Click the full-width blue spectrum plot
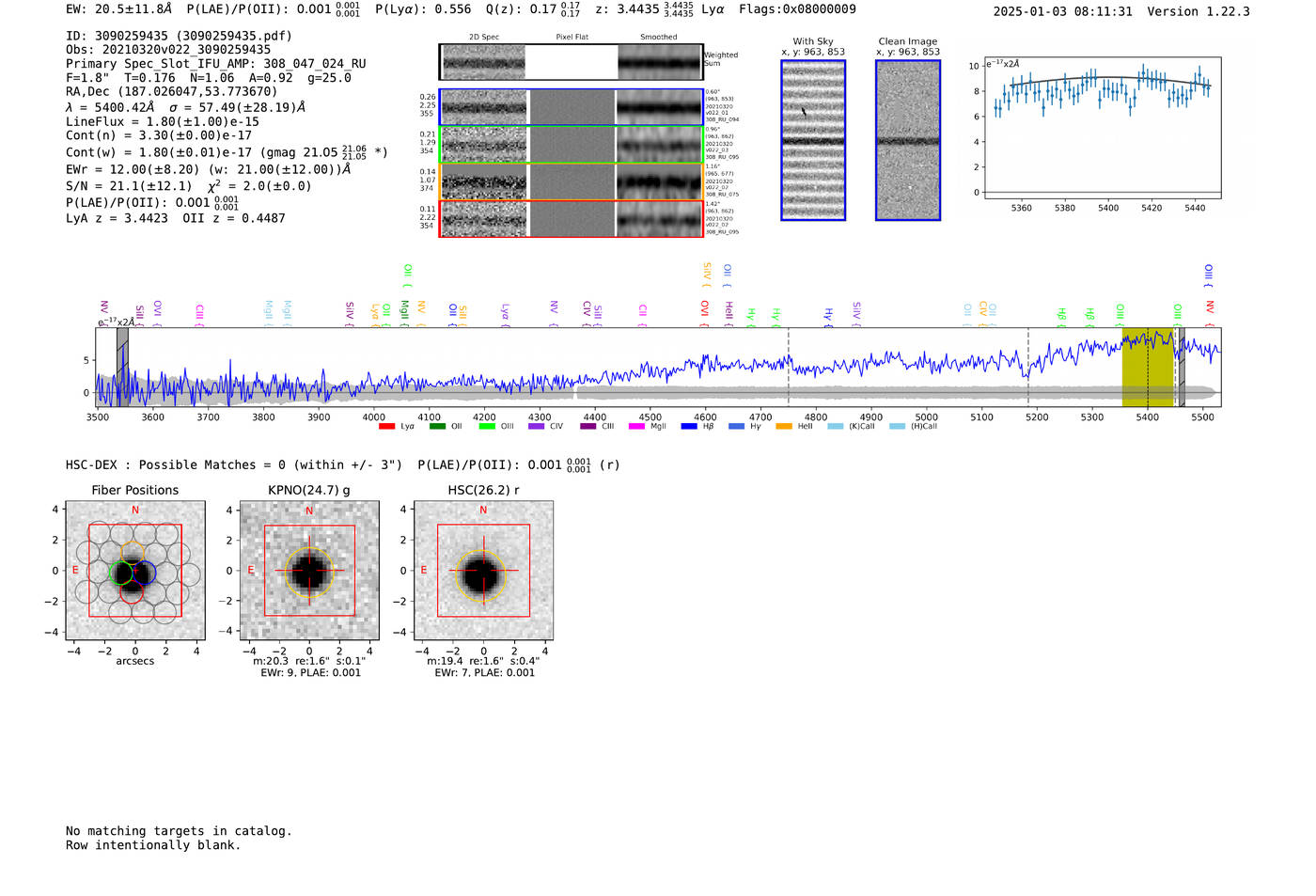Image resolution: width=1316 pixels, height=896 pixels. point(659,367)
